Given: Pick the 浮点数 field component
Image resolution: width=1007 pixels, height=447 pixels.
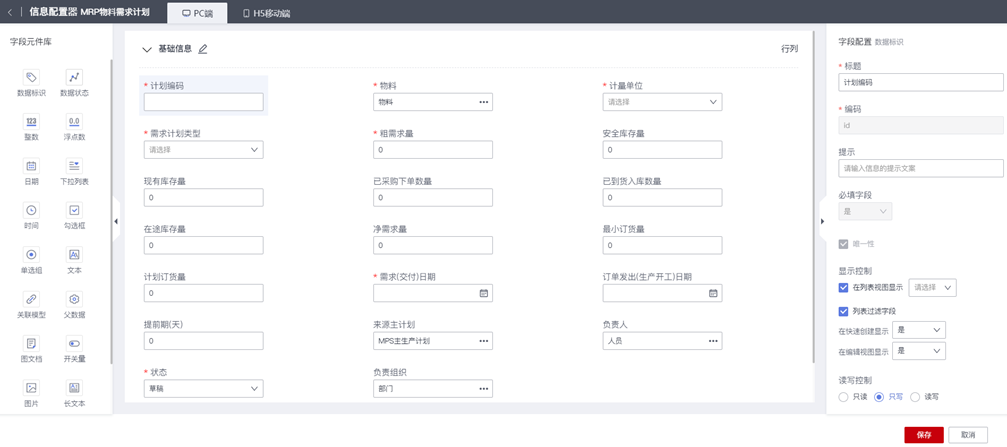Looking at the screenshot, I should click(x=74, y=122).
